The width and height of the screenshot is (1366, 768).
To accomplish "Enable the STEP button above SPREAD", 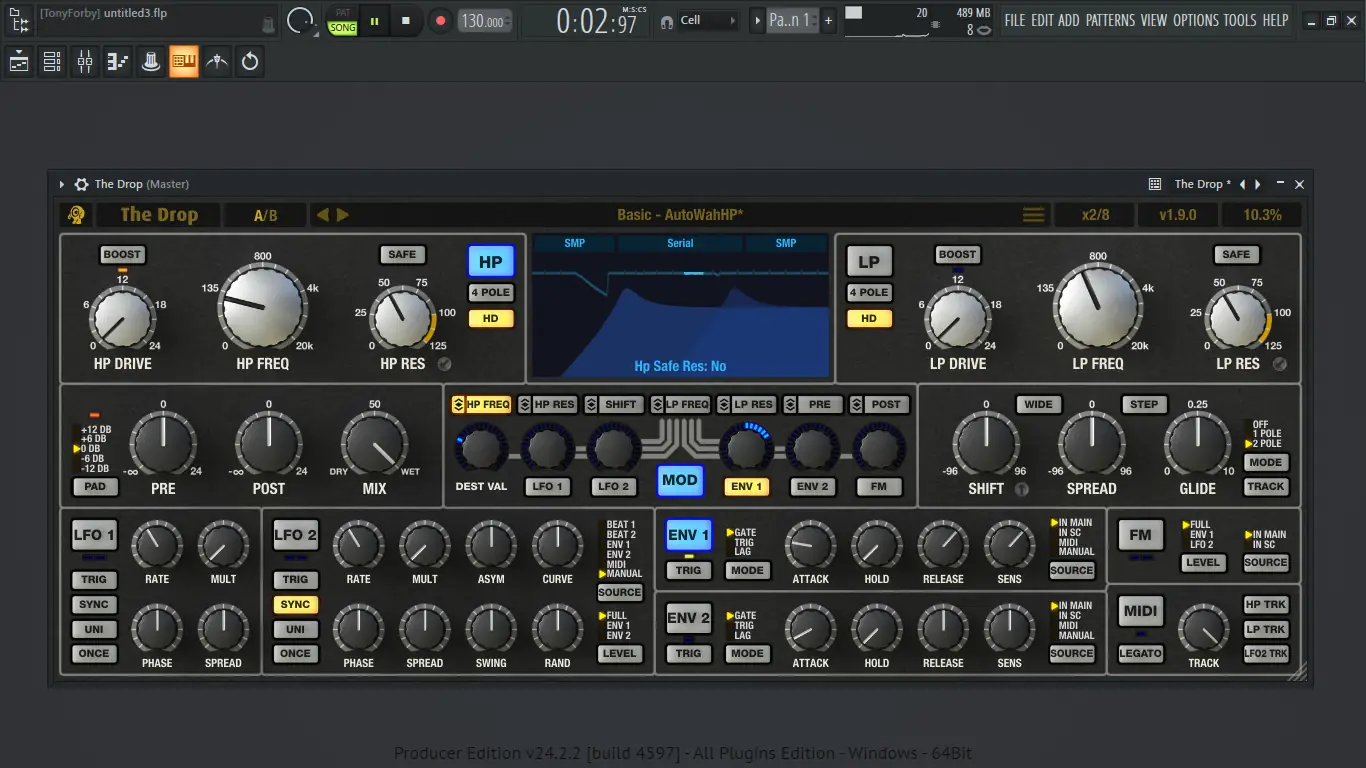I will pos(1144,404).
